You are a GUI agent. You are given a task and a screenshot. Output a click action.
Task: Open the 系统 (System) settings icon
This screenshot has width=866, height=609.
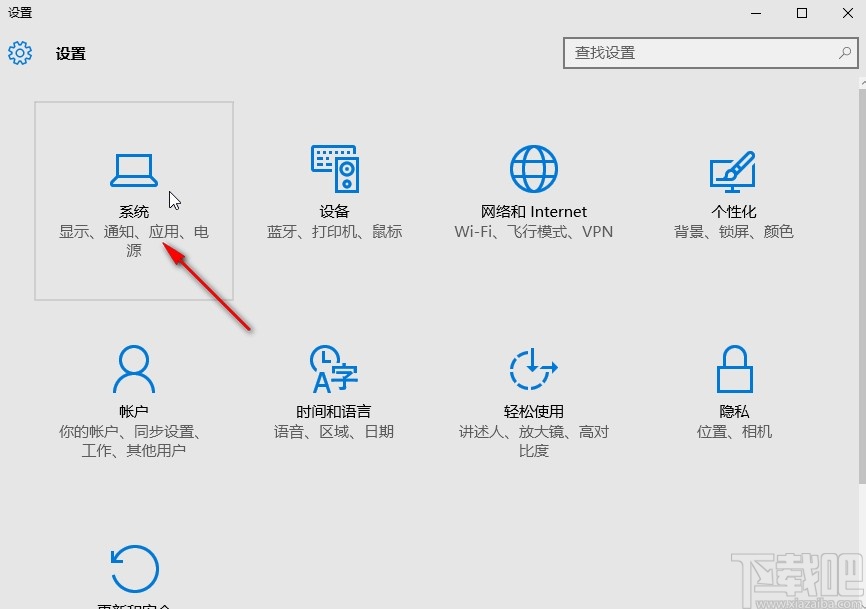pyautogui.click(x=134, y=168)
